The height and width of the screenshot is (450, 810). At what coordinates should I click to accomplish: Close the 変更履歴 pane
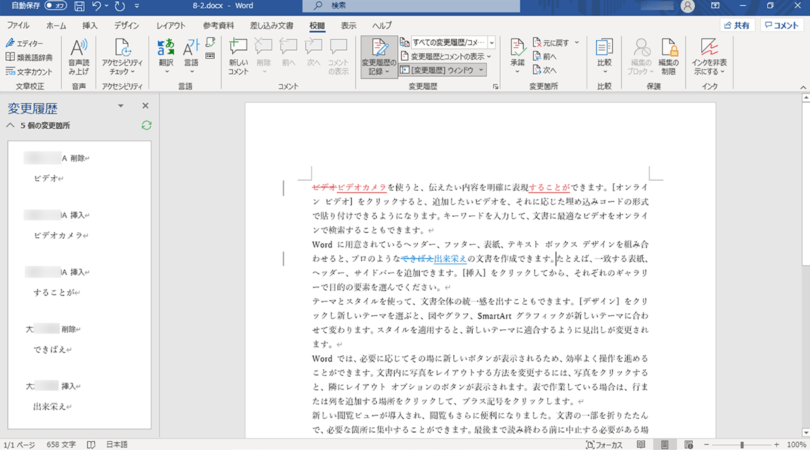pos(145,105)
